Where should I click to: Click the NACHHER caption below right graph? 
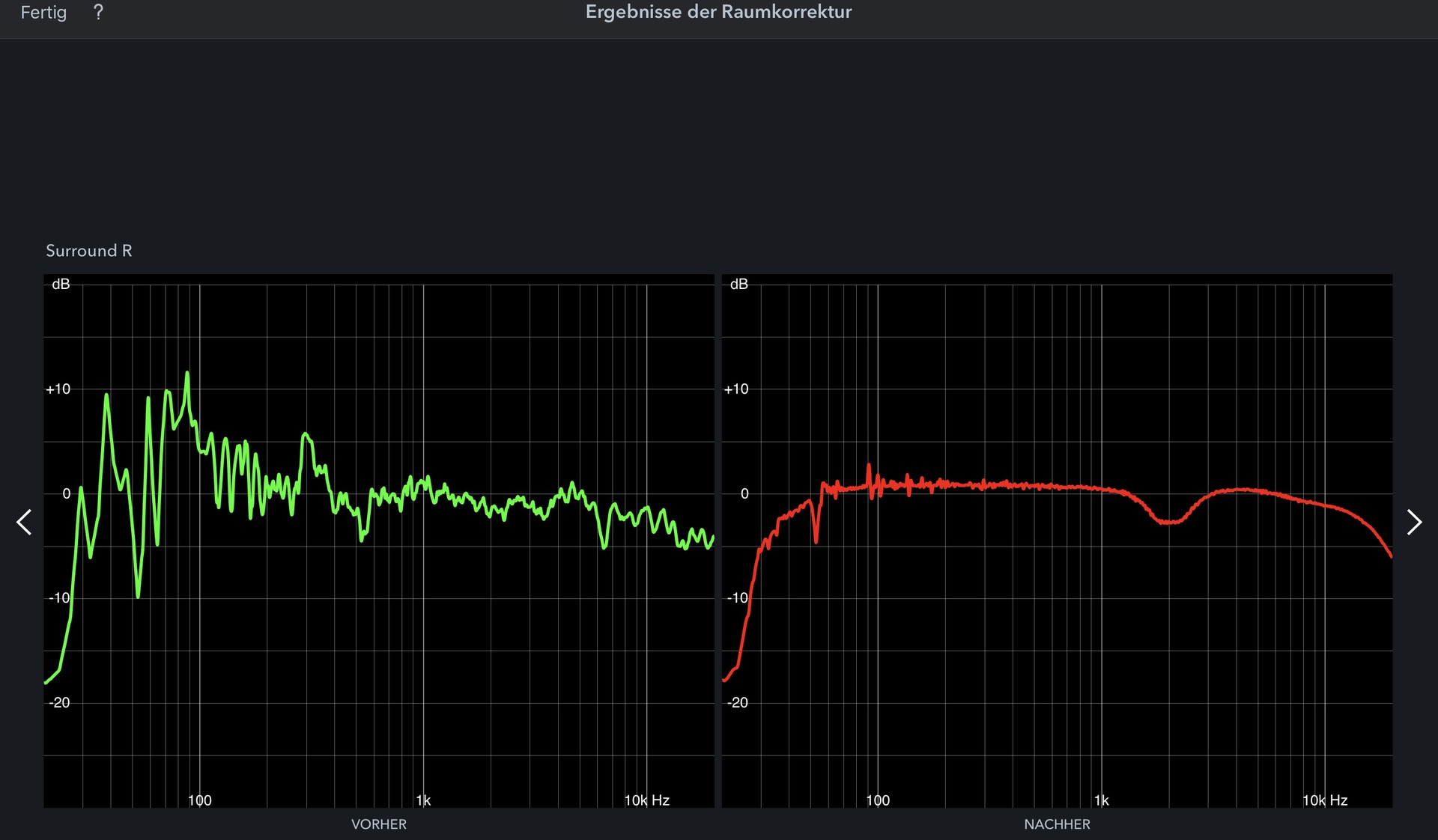click(1057, 824)
